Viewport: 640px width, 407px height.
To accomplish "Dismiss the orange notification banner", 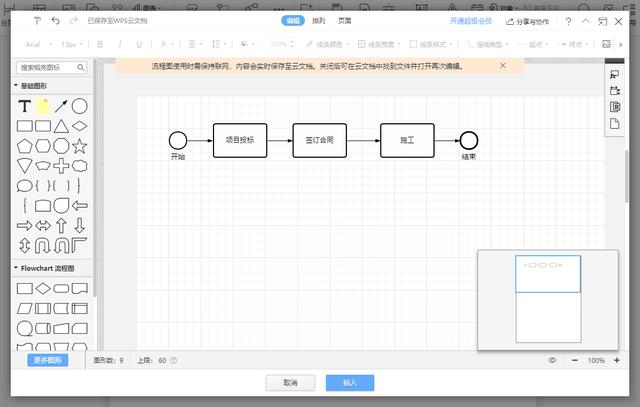I will (x=503, y=65).
